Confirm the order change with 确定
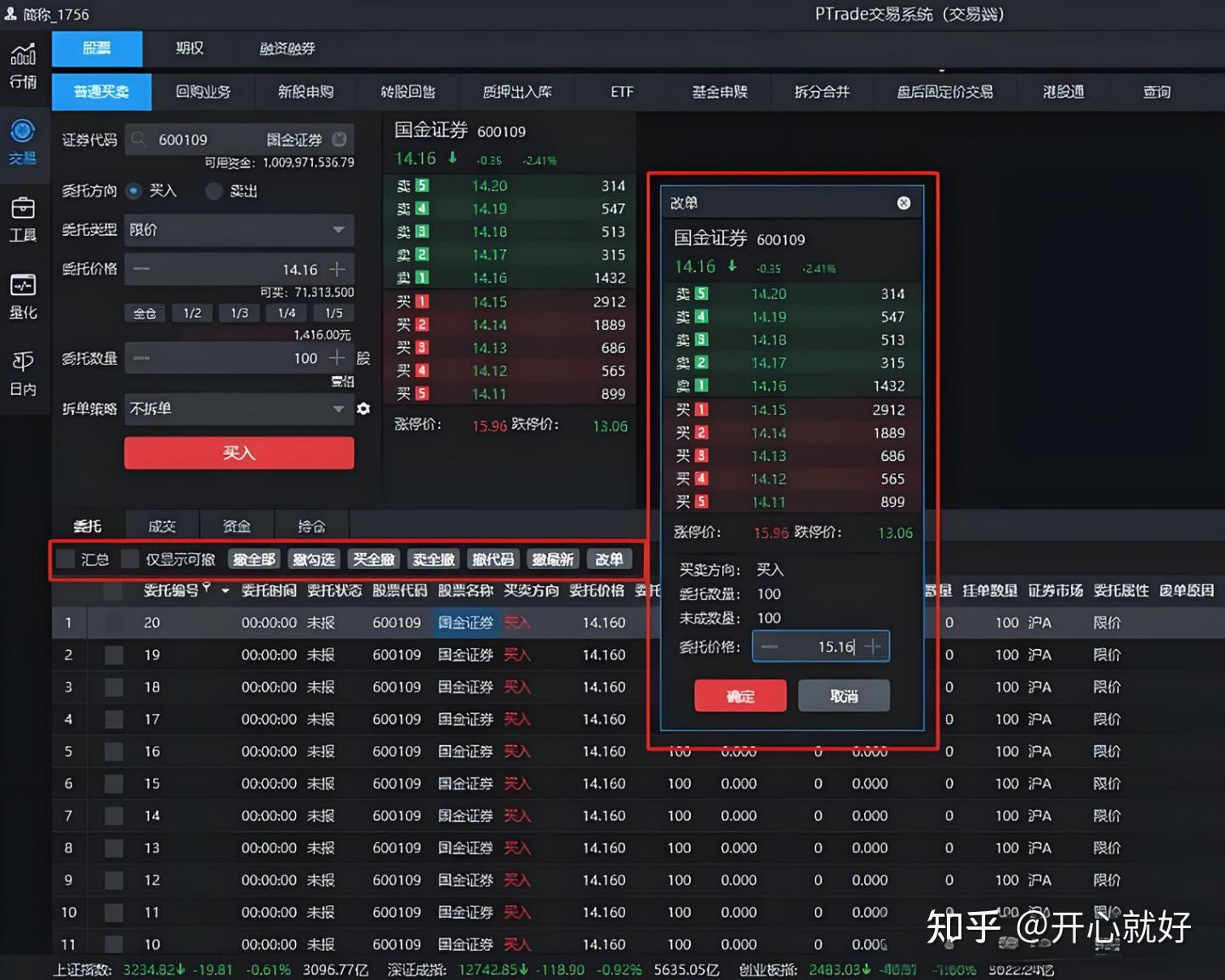1225x980 pixels. [740, 695]
